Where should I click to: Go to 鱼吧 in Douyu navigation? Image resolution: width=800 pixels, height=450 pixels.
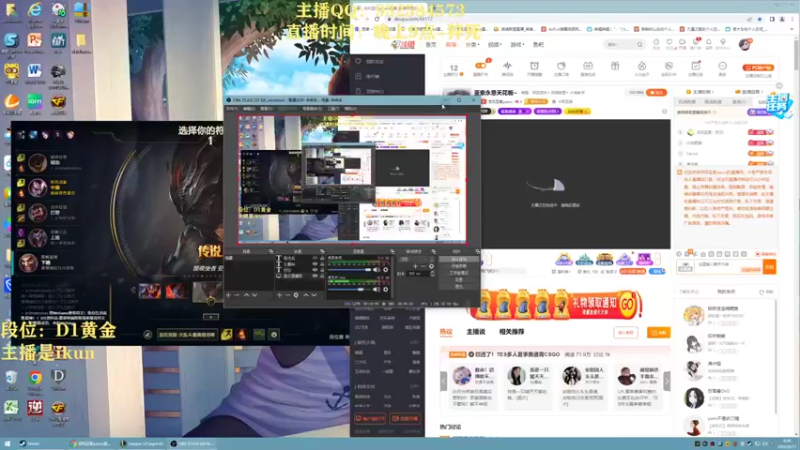click(538, 45)
